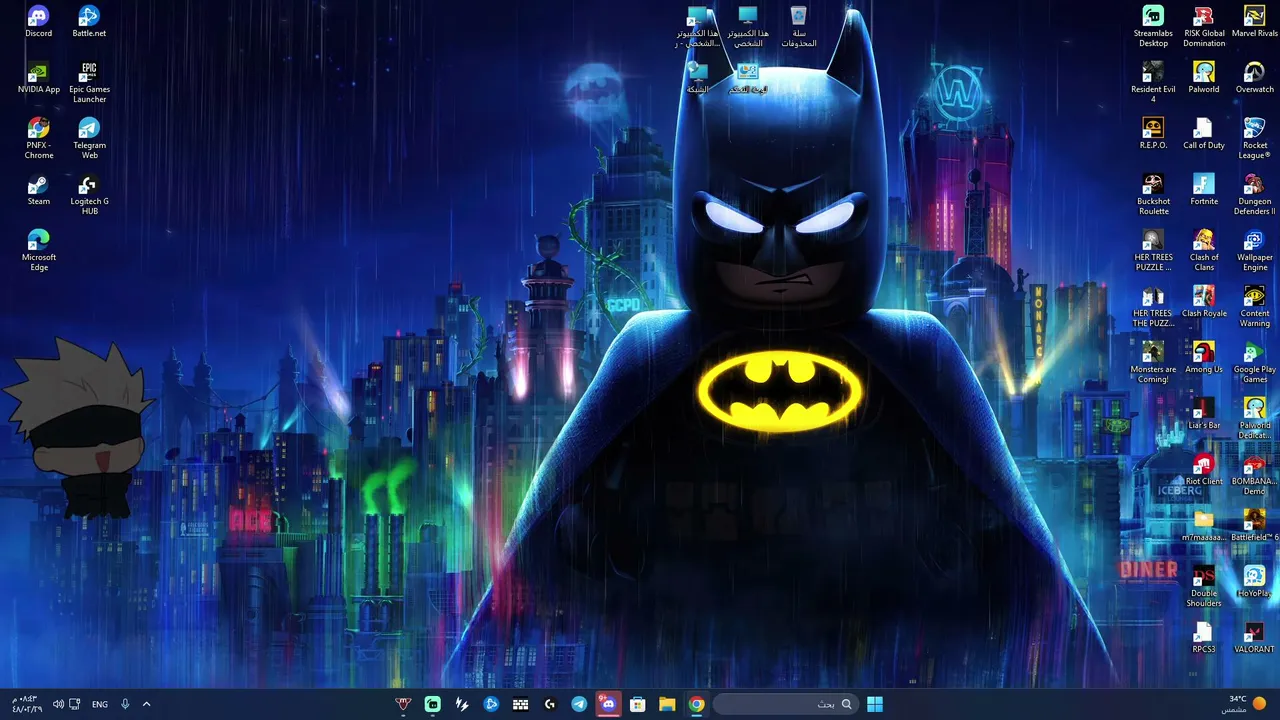Open Streamlabs from the taskbar

click(x=432, y=704)
